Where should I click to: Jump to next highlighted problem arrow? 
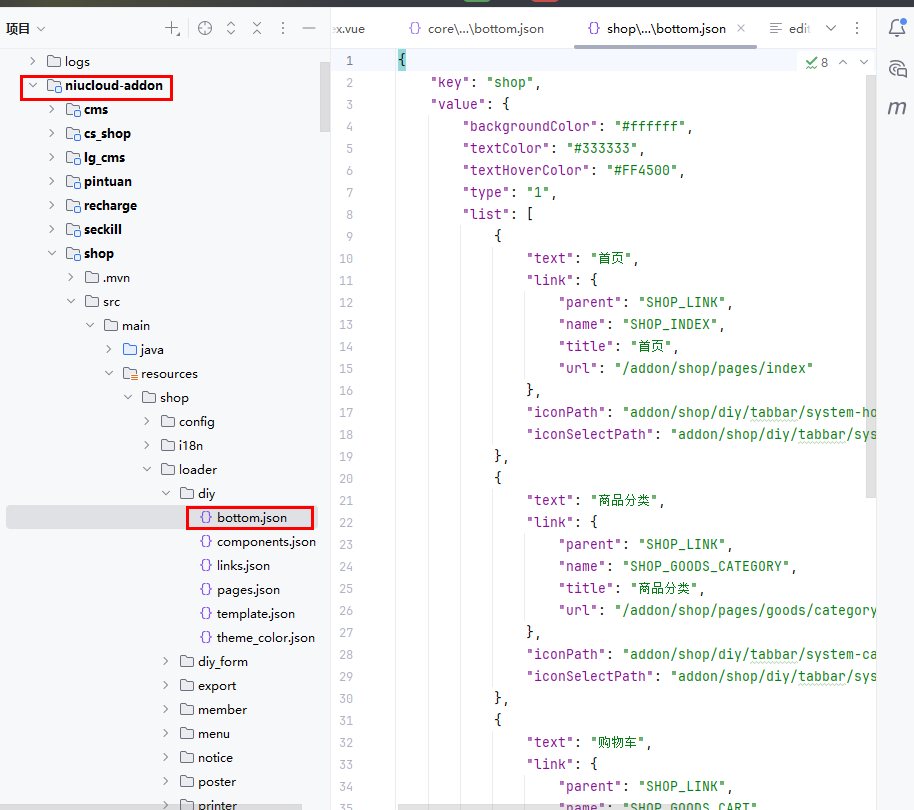pos(865,63)
